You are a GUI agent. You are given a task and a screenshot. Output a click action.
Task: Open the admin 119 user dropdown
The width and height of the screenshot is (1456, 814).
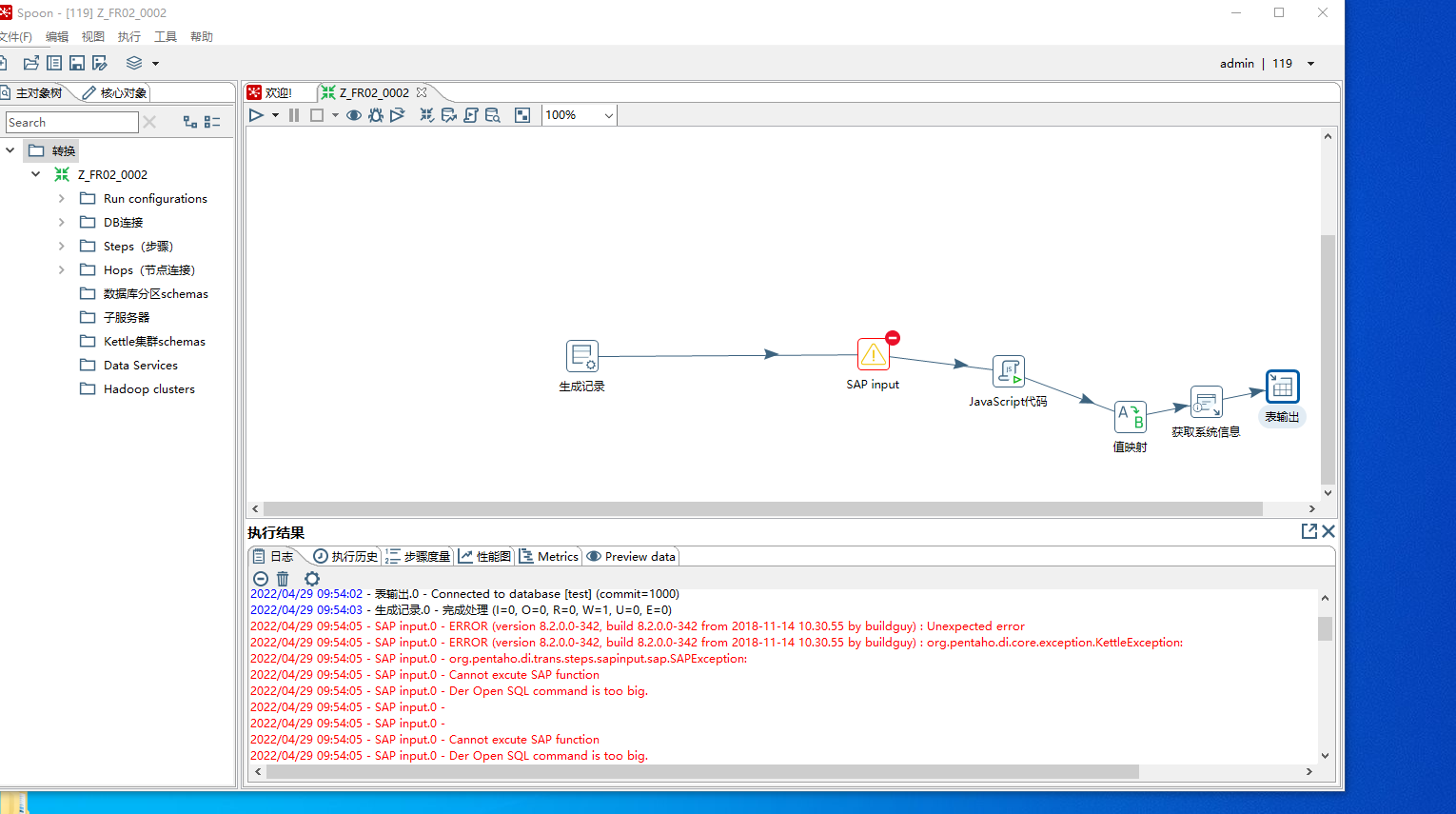(x=1310, y=64)
